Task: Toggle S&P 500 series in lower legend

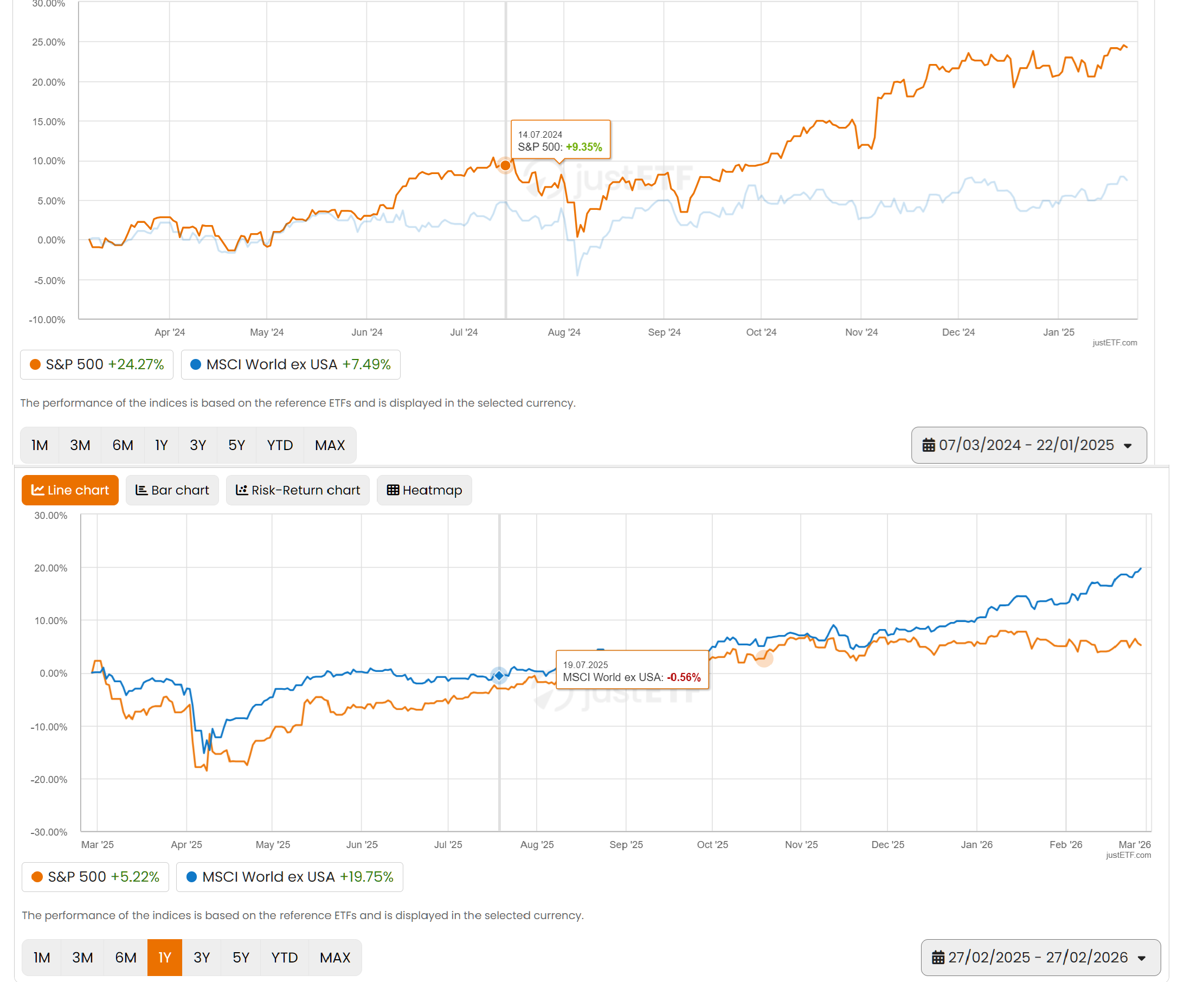Action: tap(95, 877)
